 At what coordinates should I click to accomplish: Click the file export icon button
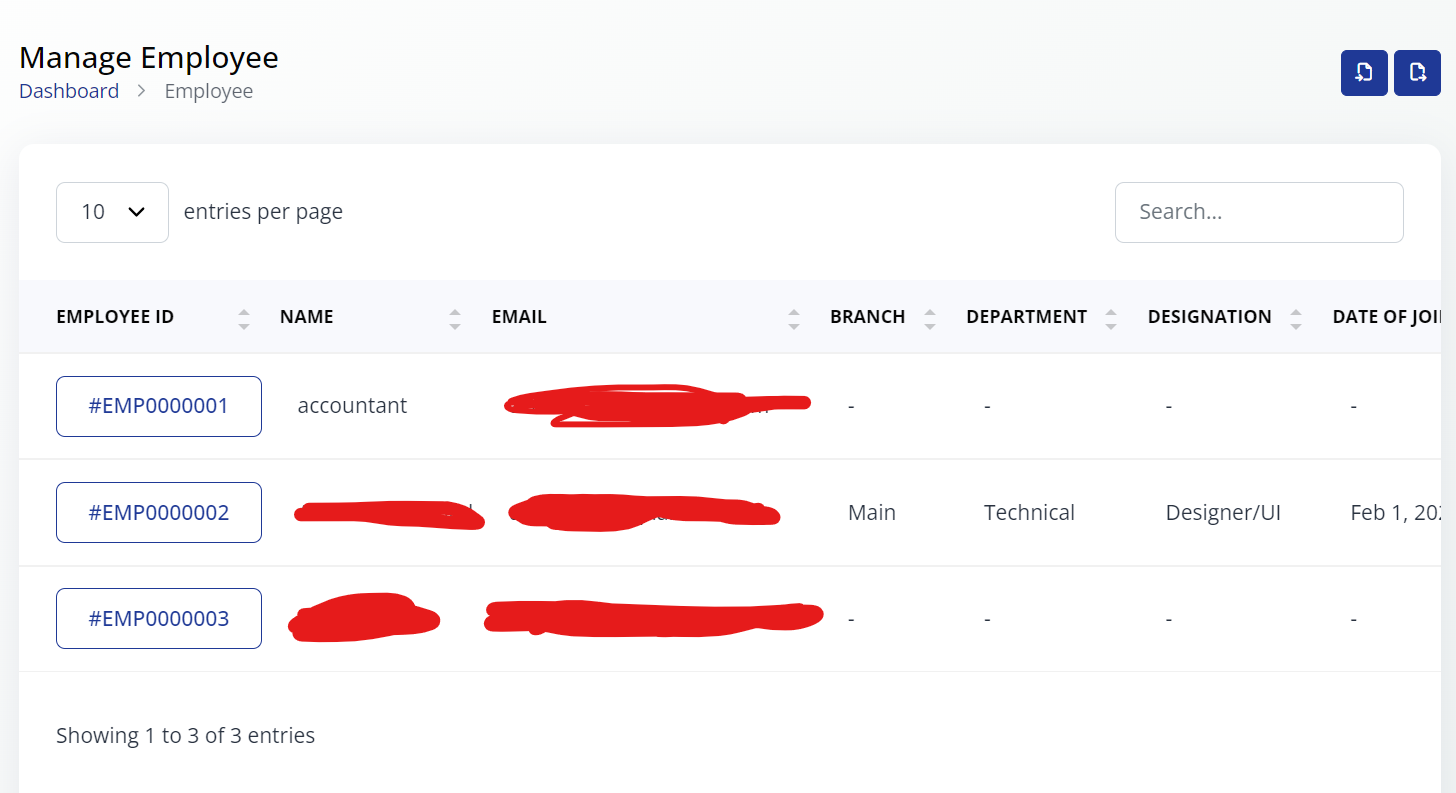[x=1417, y=73]
